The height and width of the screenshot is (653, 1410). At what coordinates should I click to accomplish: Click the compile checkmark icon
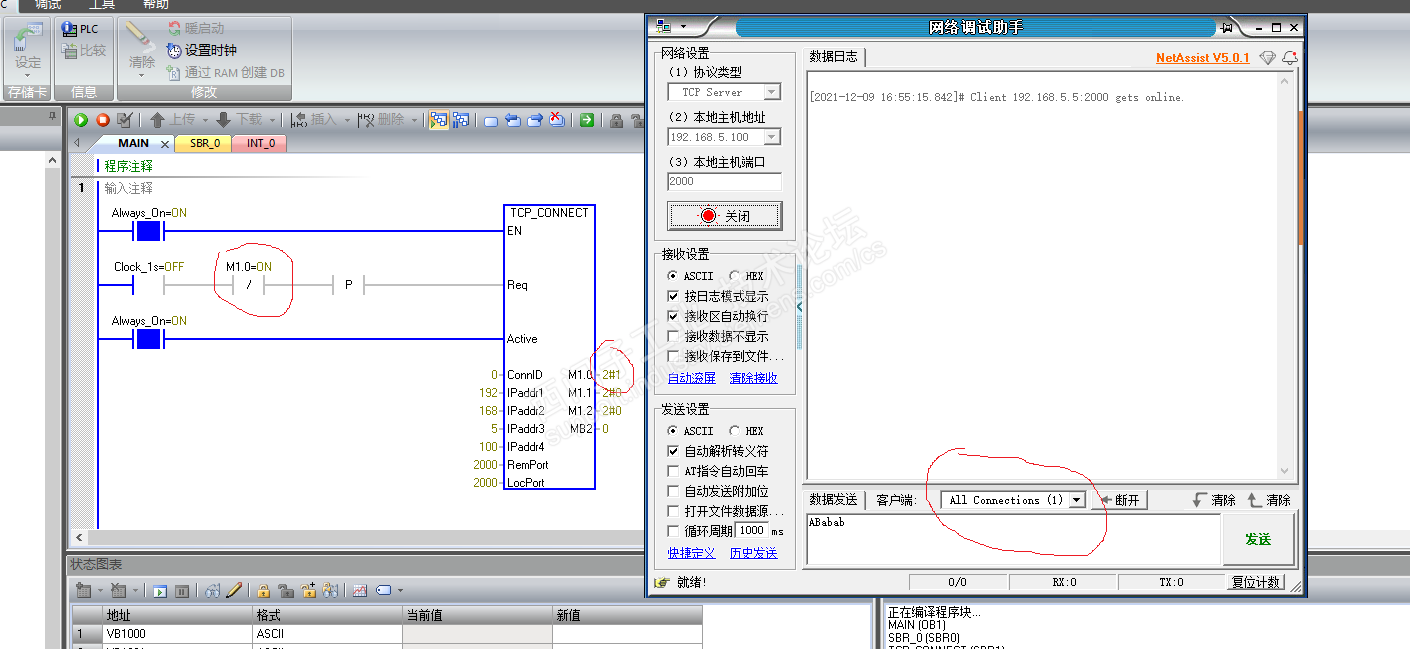pos(124,120)
